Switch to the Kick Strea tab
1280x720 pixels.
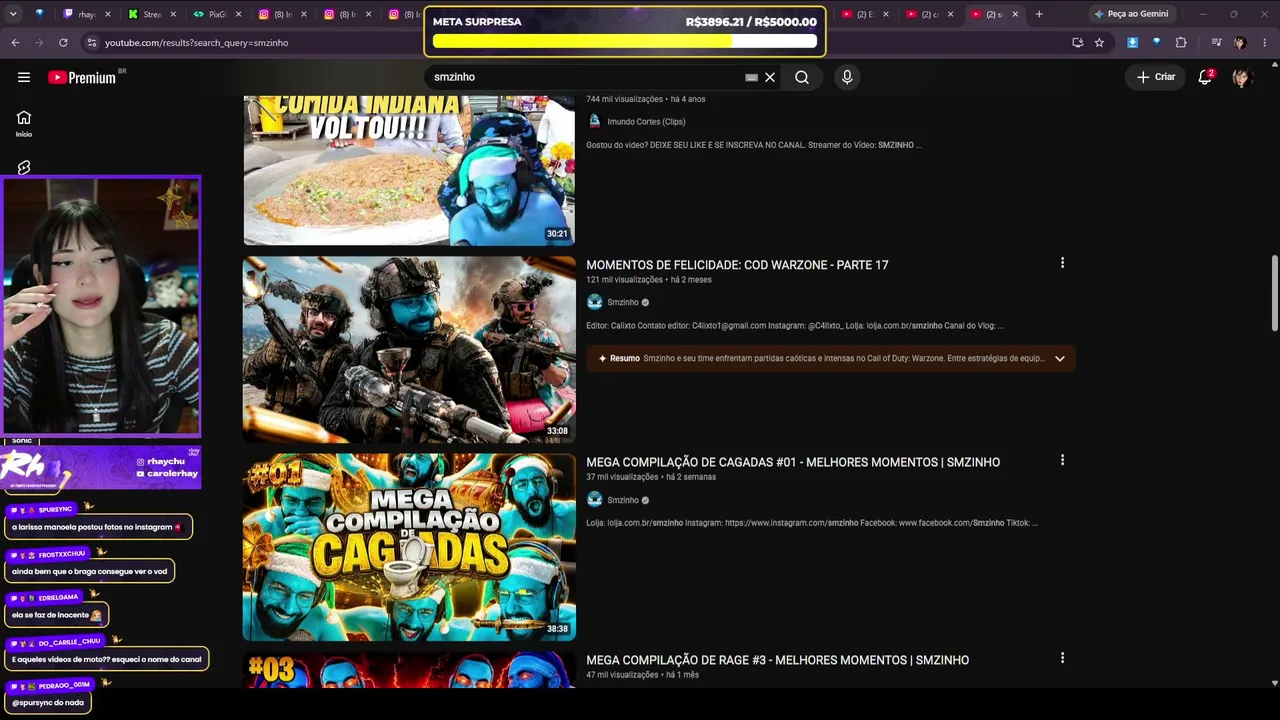152,14
